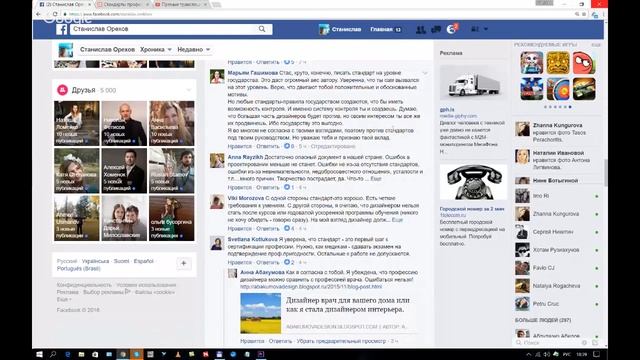Viewport: 640px width, 360px height.
Task: Open the privacy shortcuts icon
Action: click(x=475, y=29)
